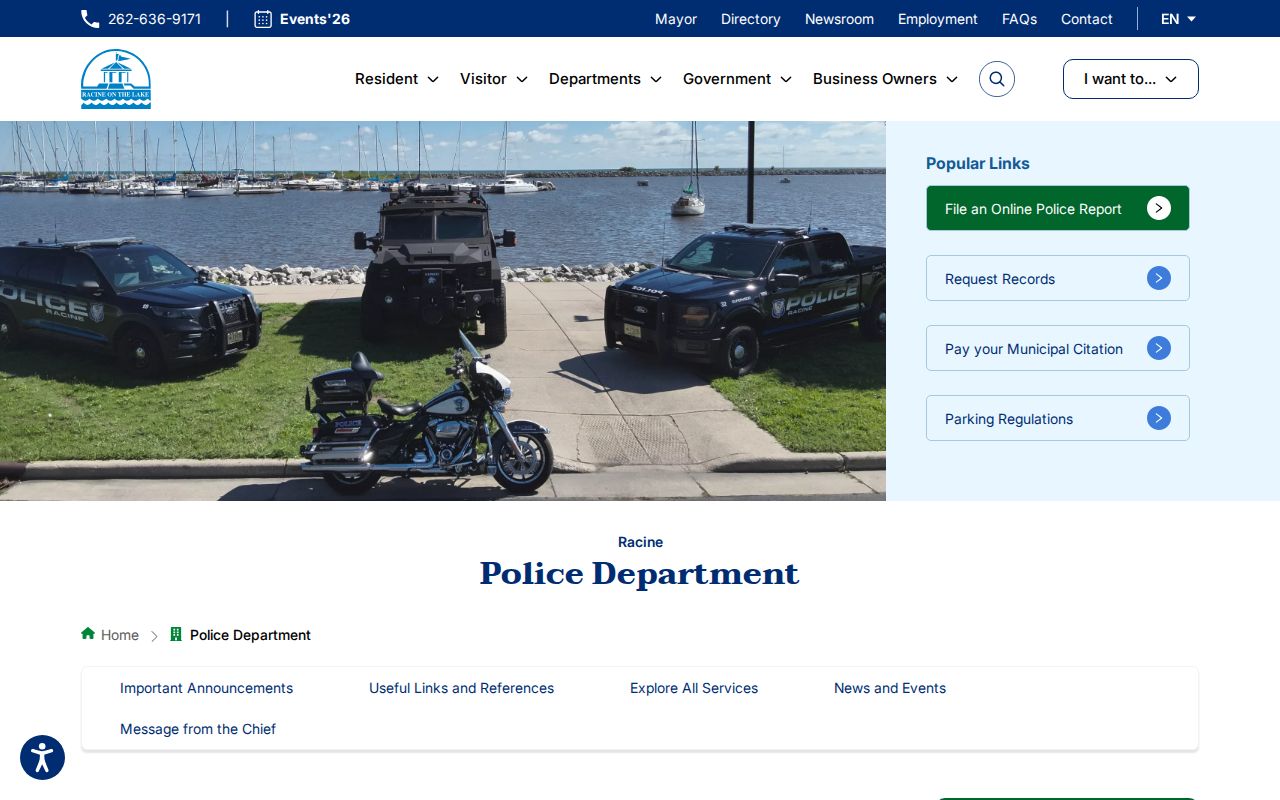The height and width of the screenshot is (800, 1280).
Task: Click arrow icon on Parking Regulations
Action: tap(1159, 418)
